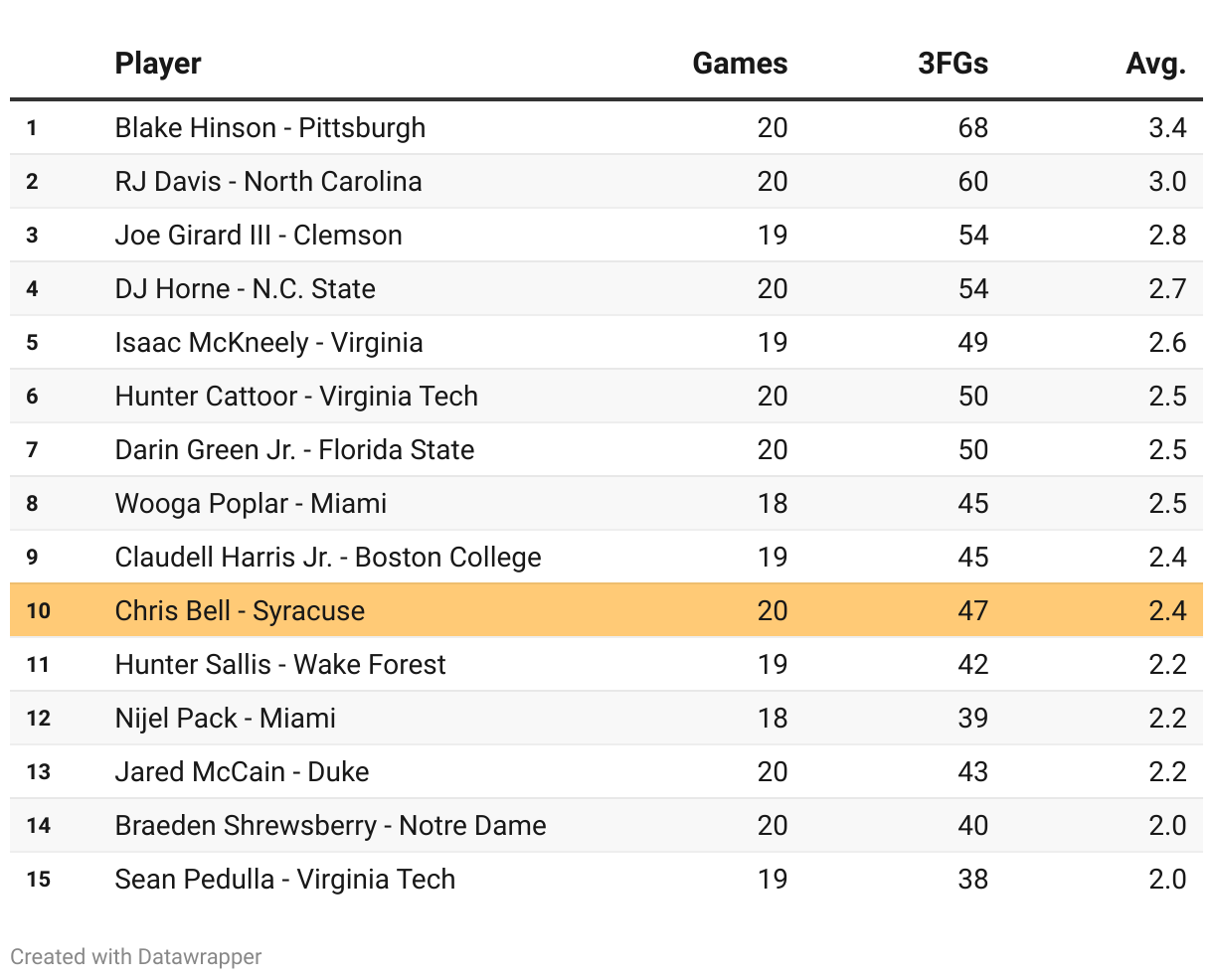
Task: Click on Nijel Pack - Miami
Action: point(226,719)
